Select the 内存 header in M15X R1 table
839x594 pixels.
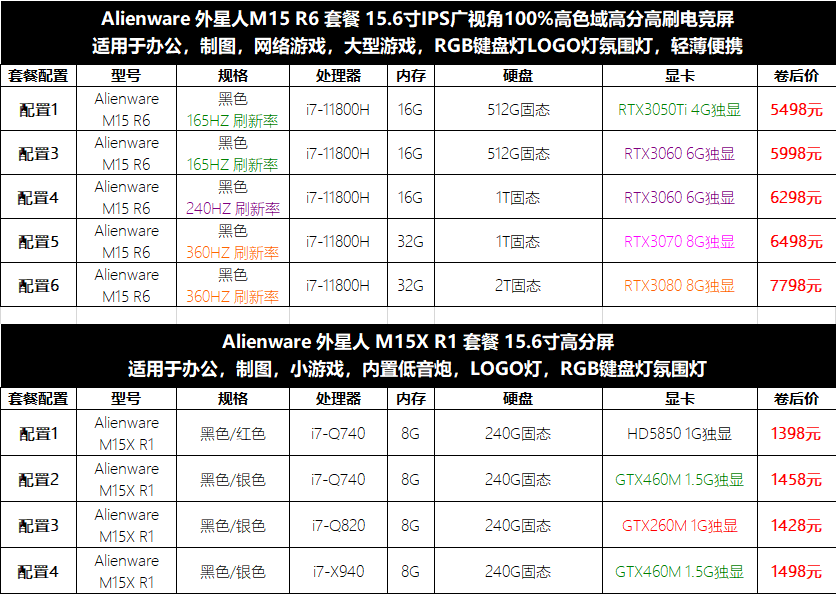411,399
